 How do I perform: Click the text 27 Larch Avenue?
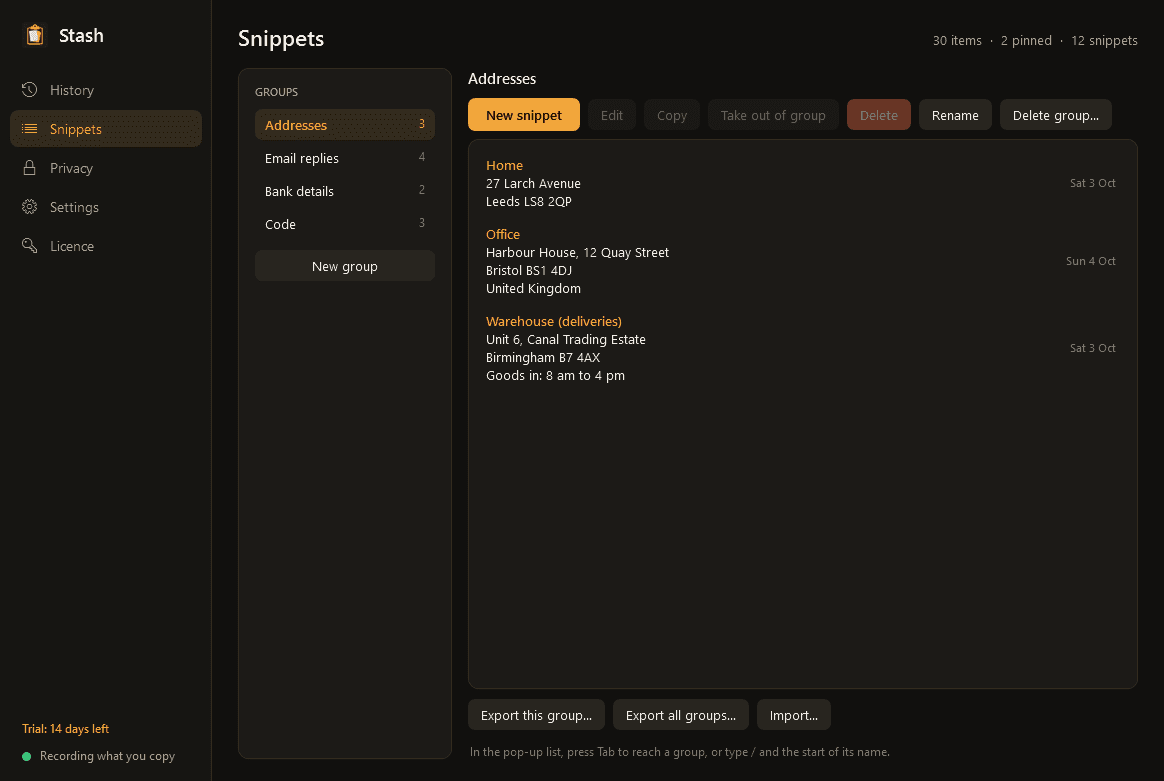tap(533, 183)
